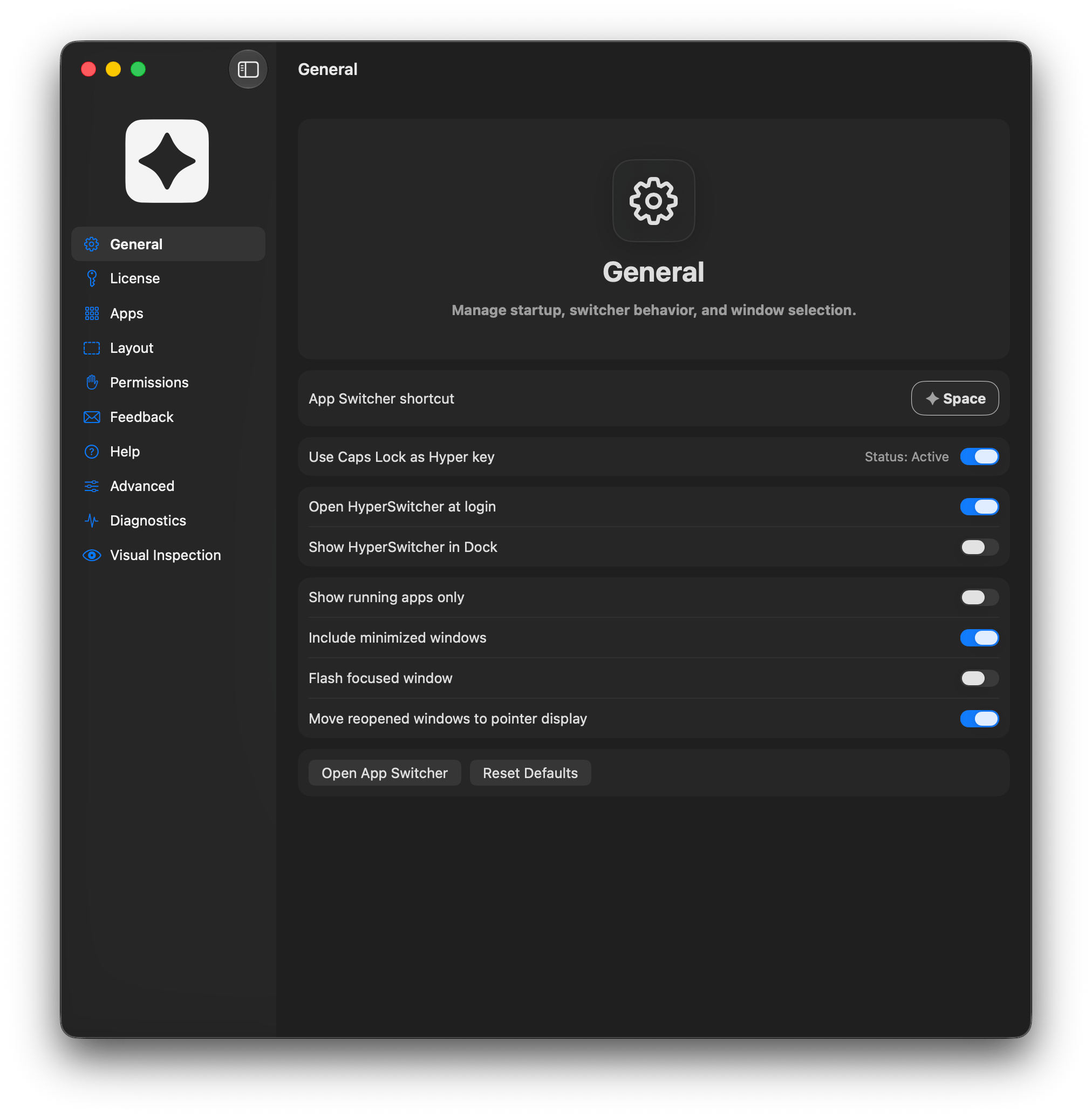Switch to the Layout section

pyautogui.click(x=168, y=348)
